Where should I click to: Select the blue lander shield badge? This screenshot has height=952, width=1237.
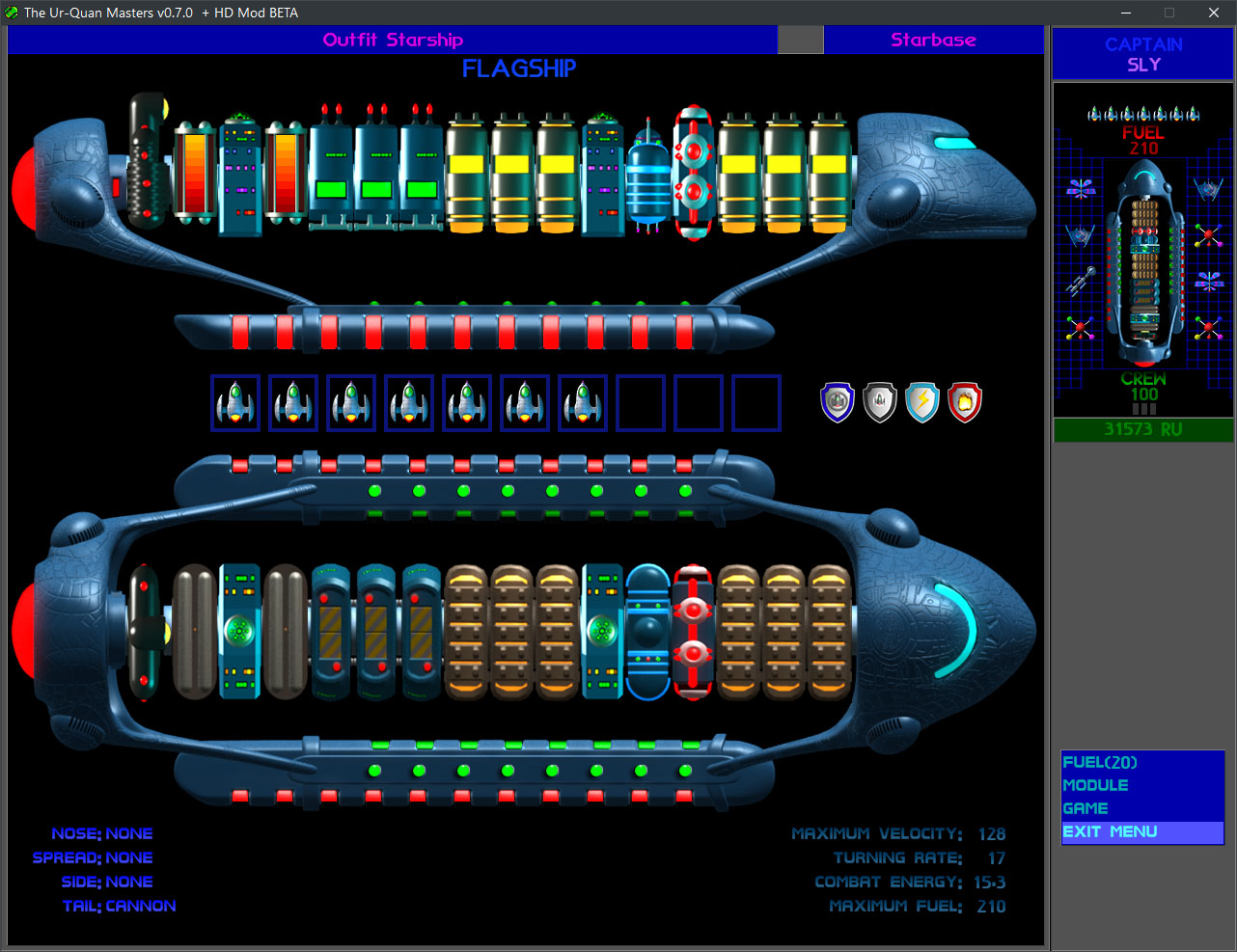tap(838, 402)
